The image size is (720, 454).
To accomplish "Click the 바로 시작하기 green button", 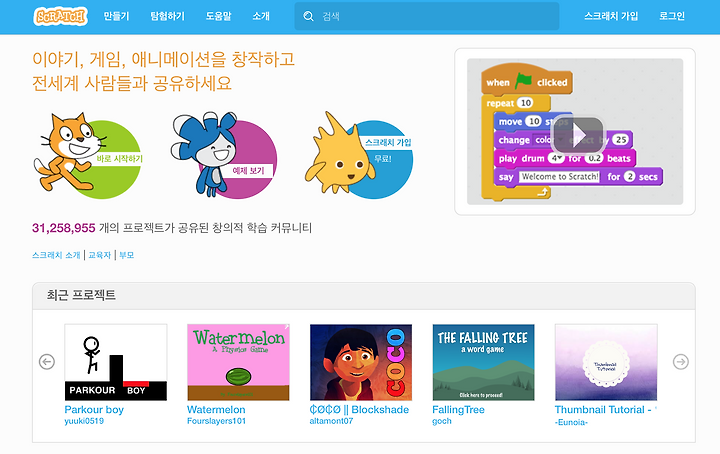I will 119,159.
